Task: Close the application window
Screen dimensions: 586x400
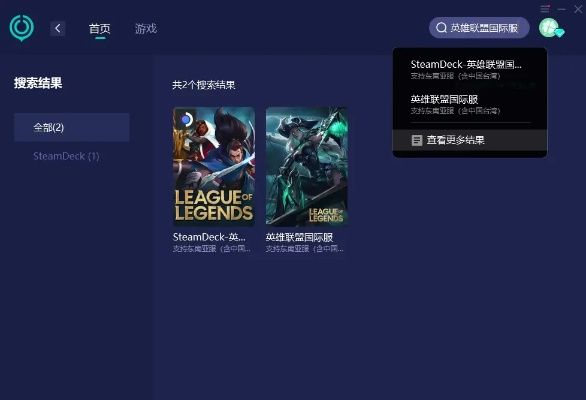Action: pyautogui.click(x=578, y=9)
